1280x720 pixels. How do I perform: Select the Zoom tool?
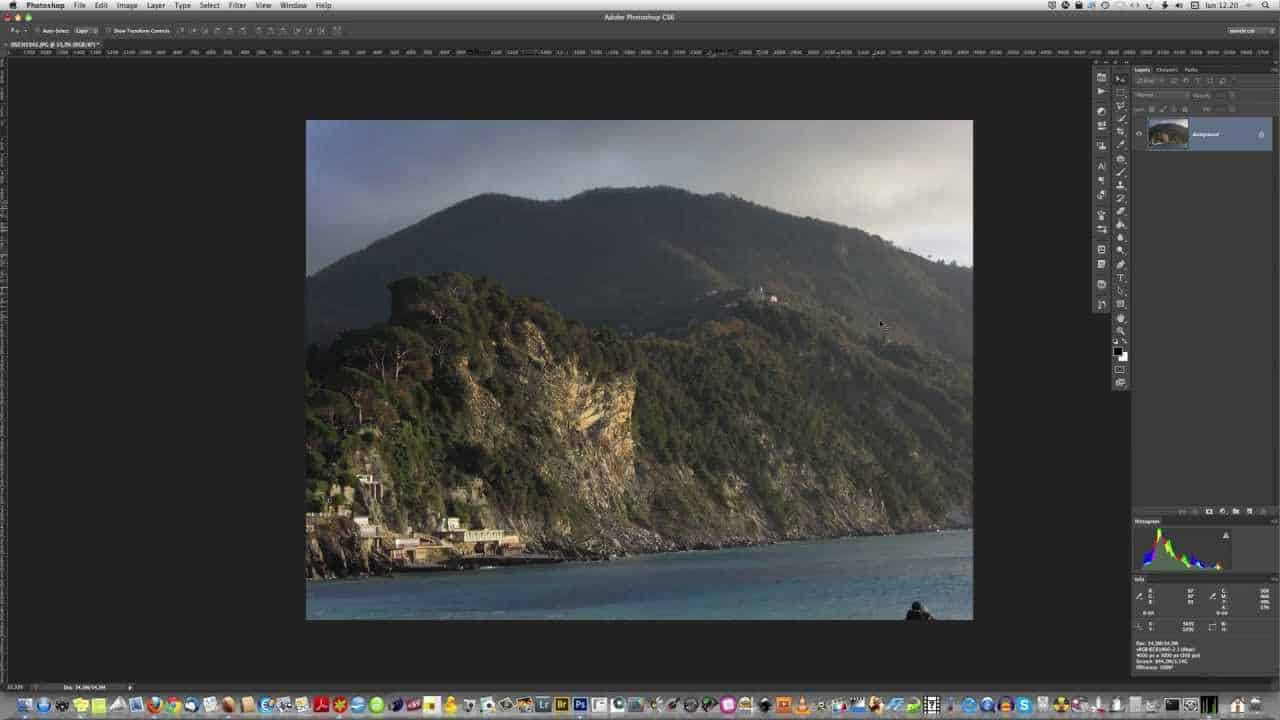(1122, 332)
